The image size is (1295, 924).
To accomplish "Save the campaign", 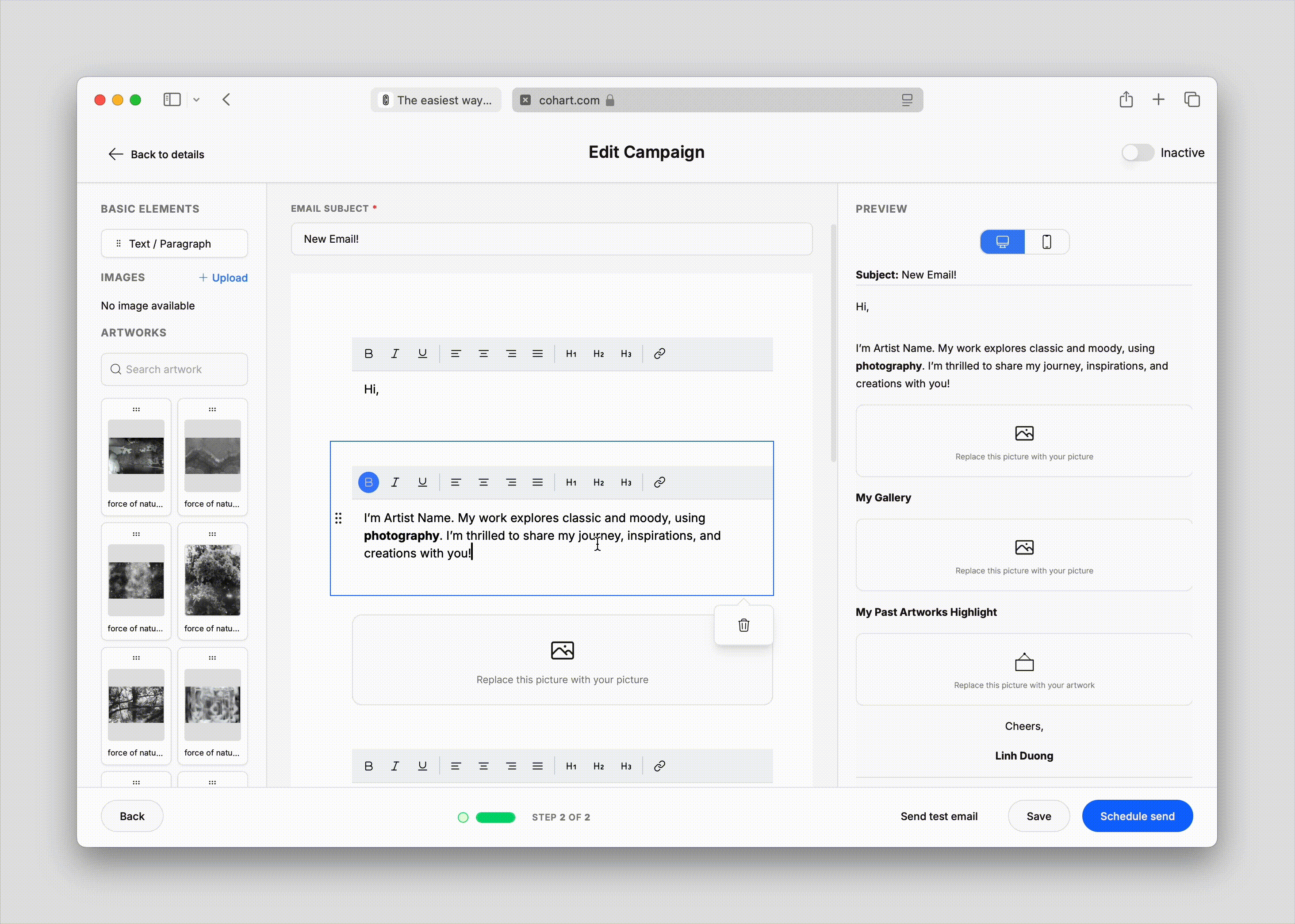I will 1039,817.
